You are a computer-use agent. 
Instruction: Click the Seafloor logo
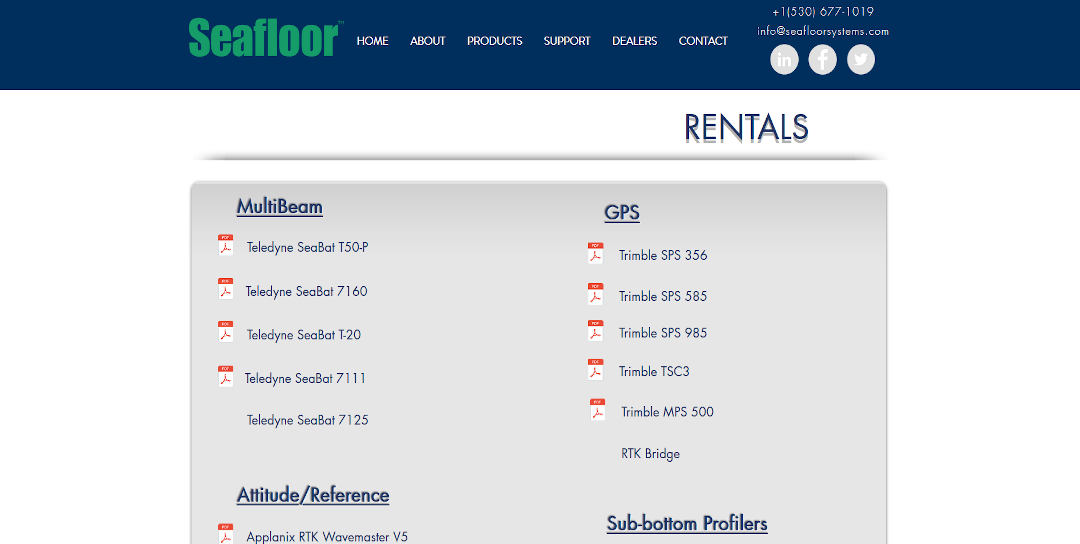coord(265,38)
